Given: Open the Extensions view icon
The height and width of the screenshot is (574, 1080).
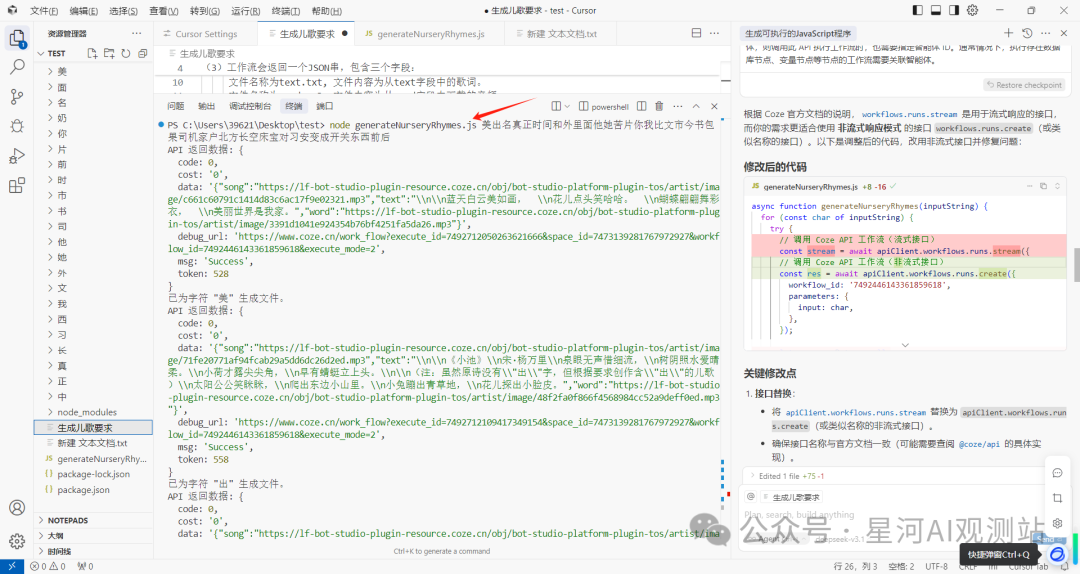Looking at the screenshot, I should (x=17, y=185).
